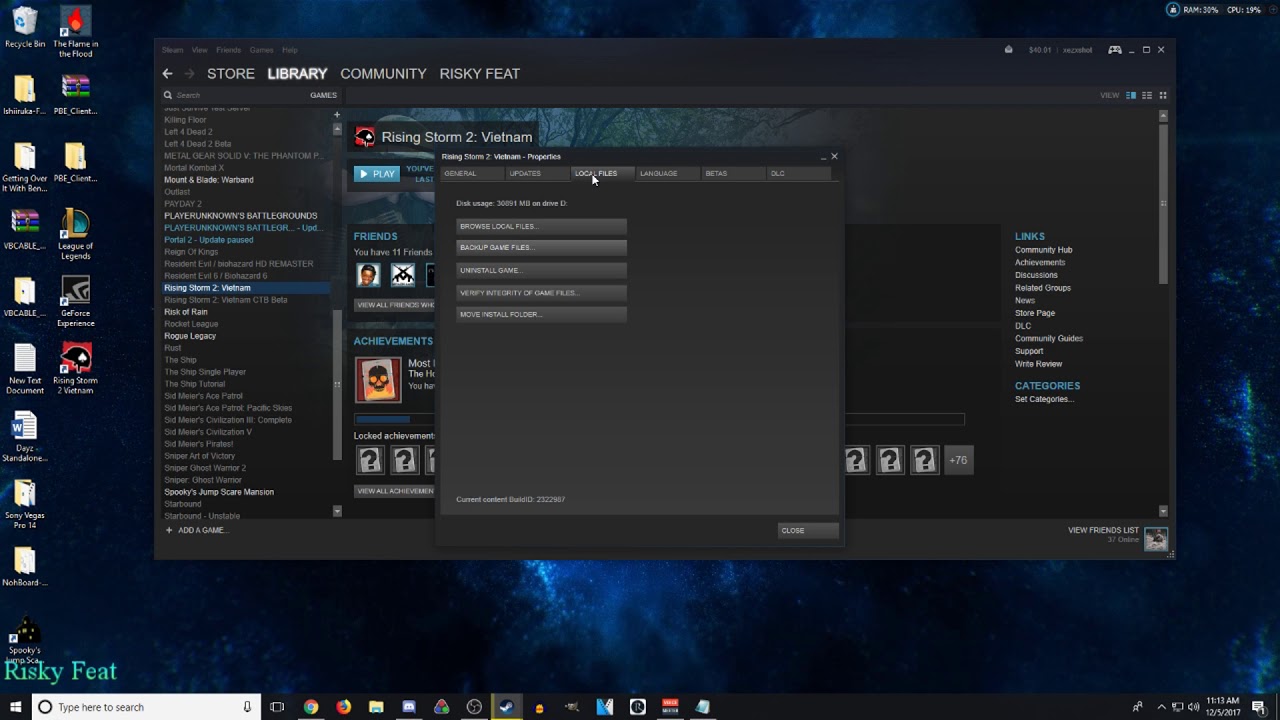
Task: Click Chrome icon in taskbar
Action: (x=311, y=707)
